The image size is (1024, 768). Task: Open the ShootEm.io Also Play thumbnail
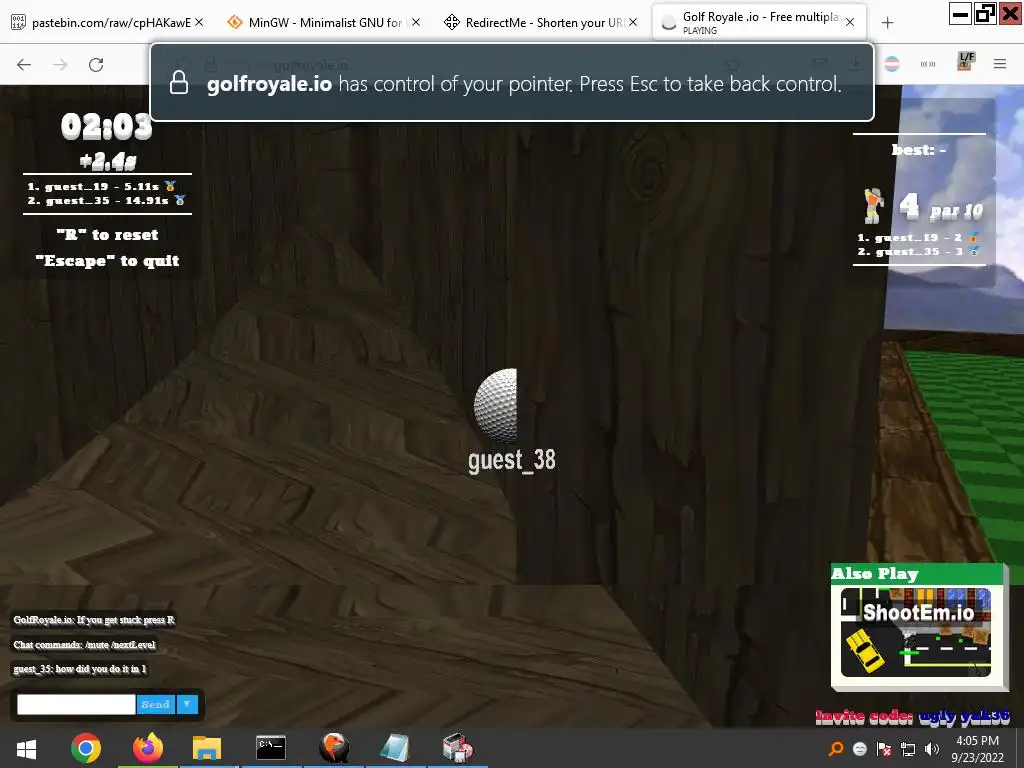916,632
